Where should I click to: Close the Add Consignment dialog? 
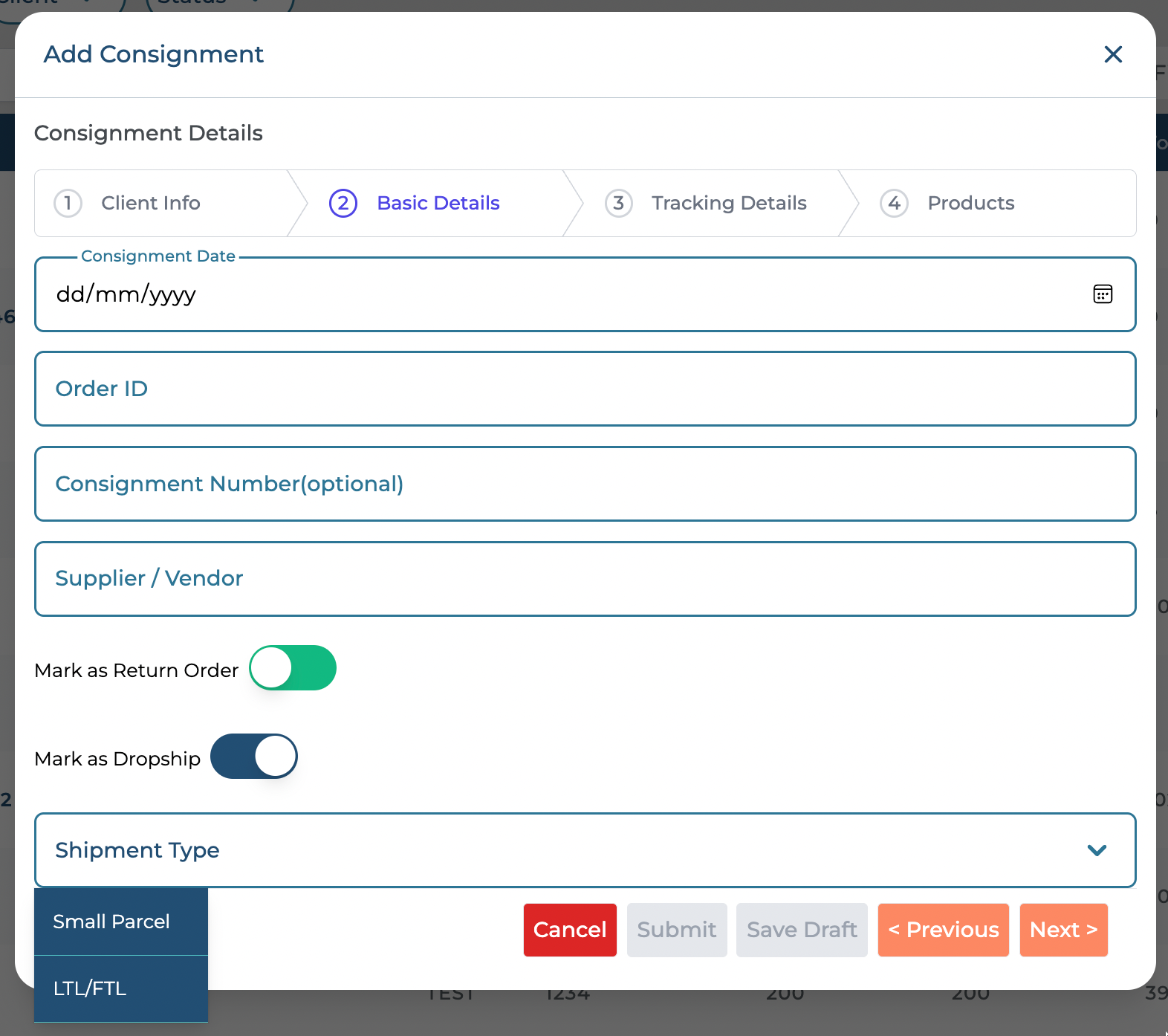1112,54
